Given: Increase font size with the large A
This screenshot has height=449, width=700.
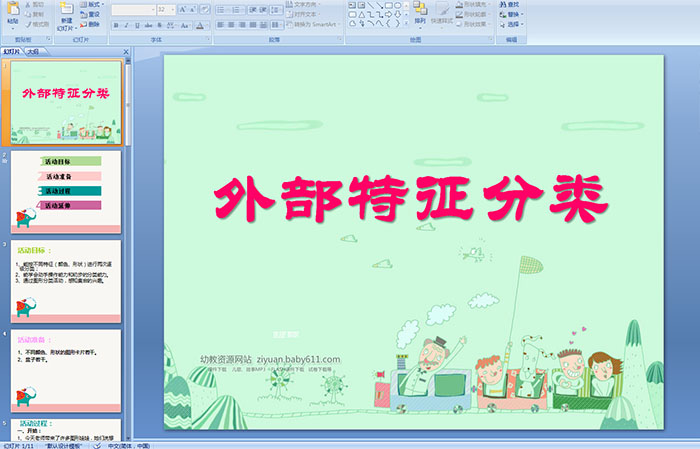Looking at the screenshot, I should [183, 9].
